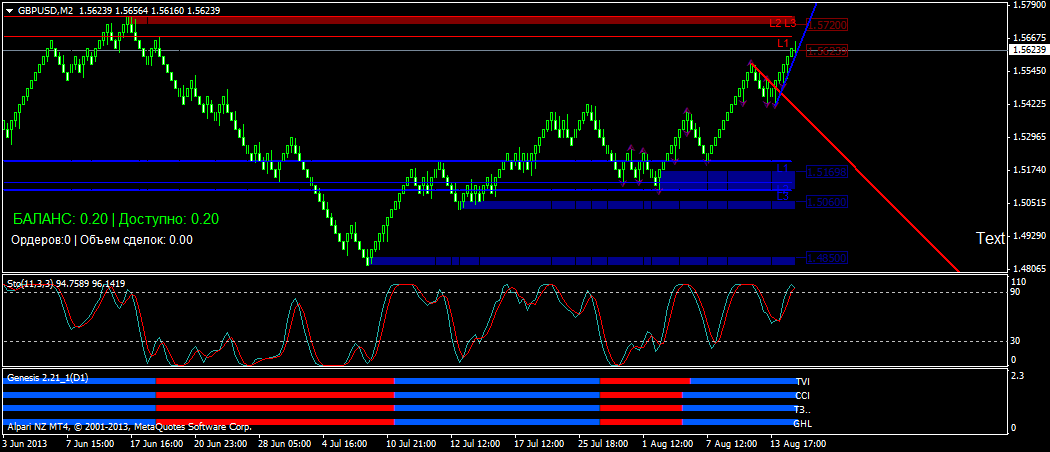This screenshot has width=1050, height=452.
Task: Open the chart menu triangle beside GBPUSD,M2
Action: pyautogui.click(x=10, y=10)
